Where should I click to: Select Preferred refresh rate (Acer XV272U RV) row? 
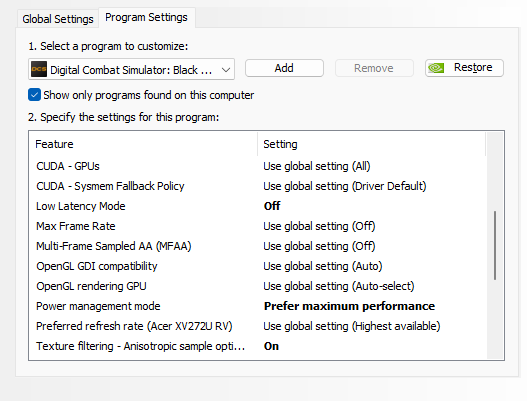134,326
